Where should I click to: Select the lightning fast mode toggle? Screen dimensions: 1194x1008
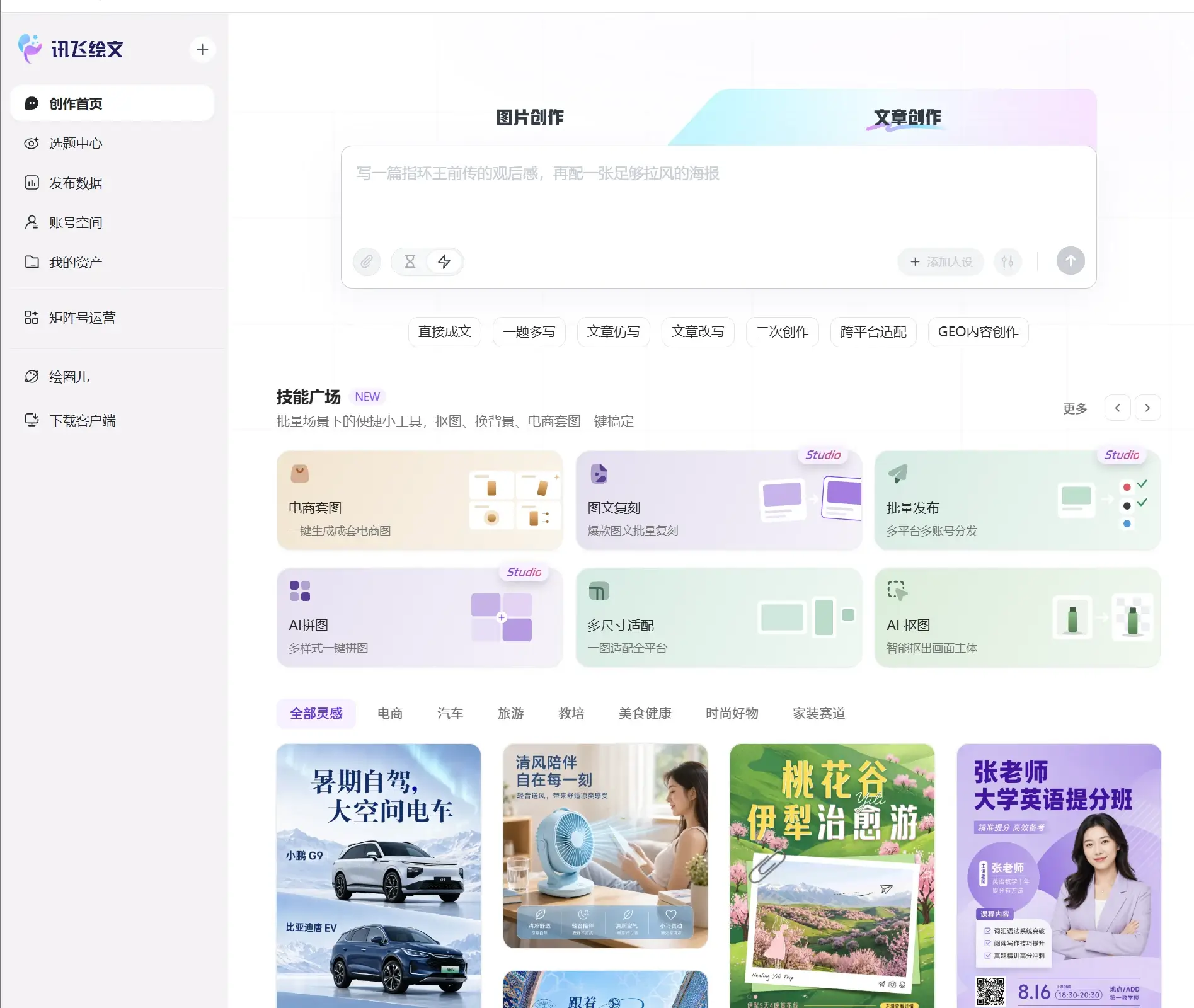(444, 261)
